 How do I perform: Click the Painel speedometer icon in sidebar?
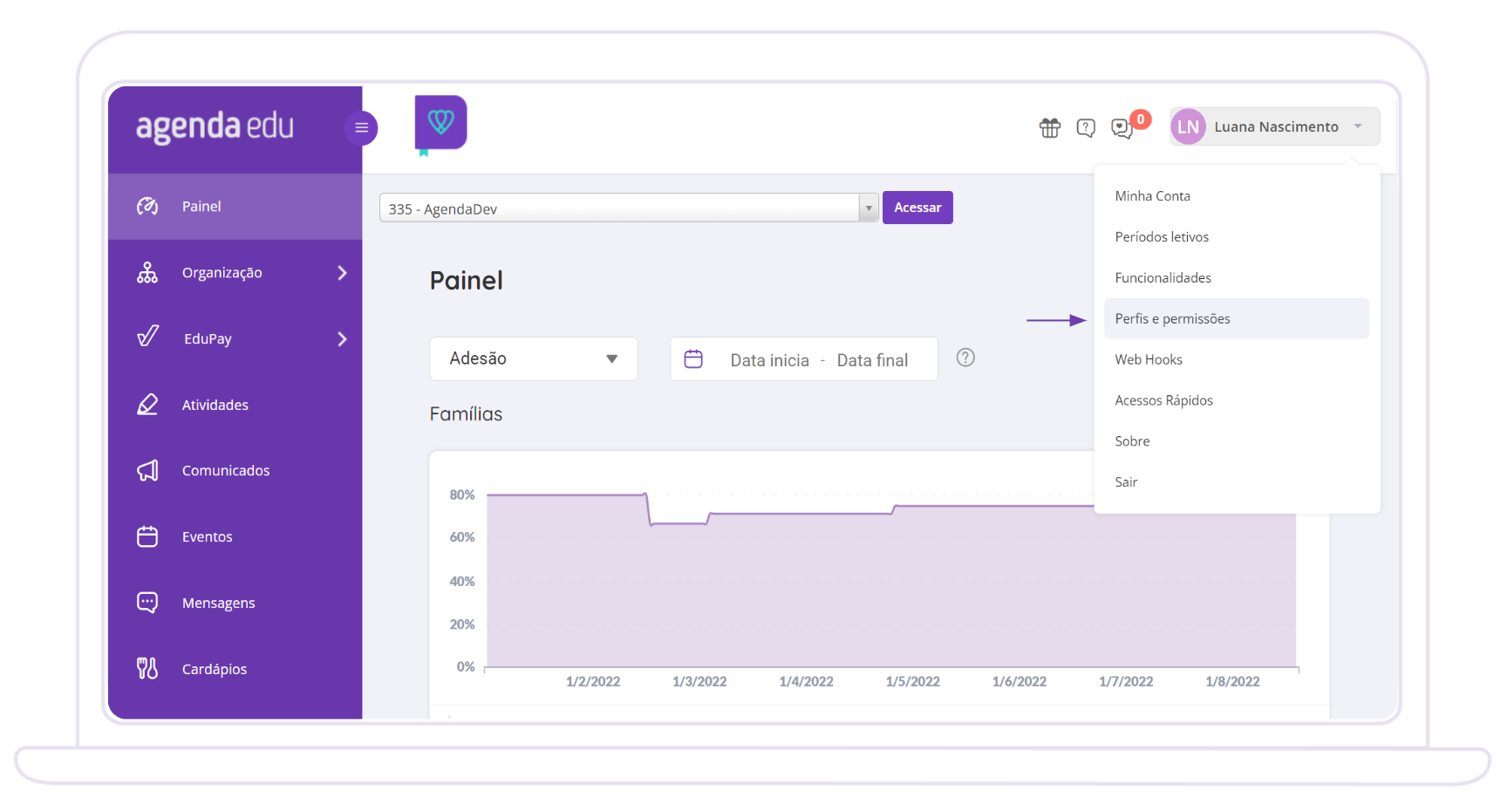[x=147, y=207]
